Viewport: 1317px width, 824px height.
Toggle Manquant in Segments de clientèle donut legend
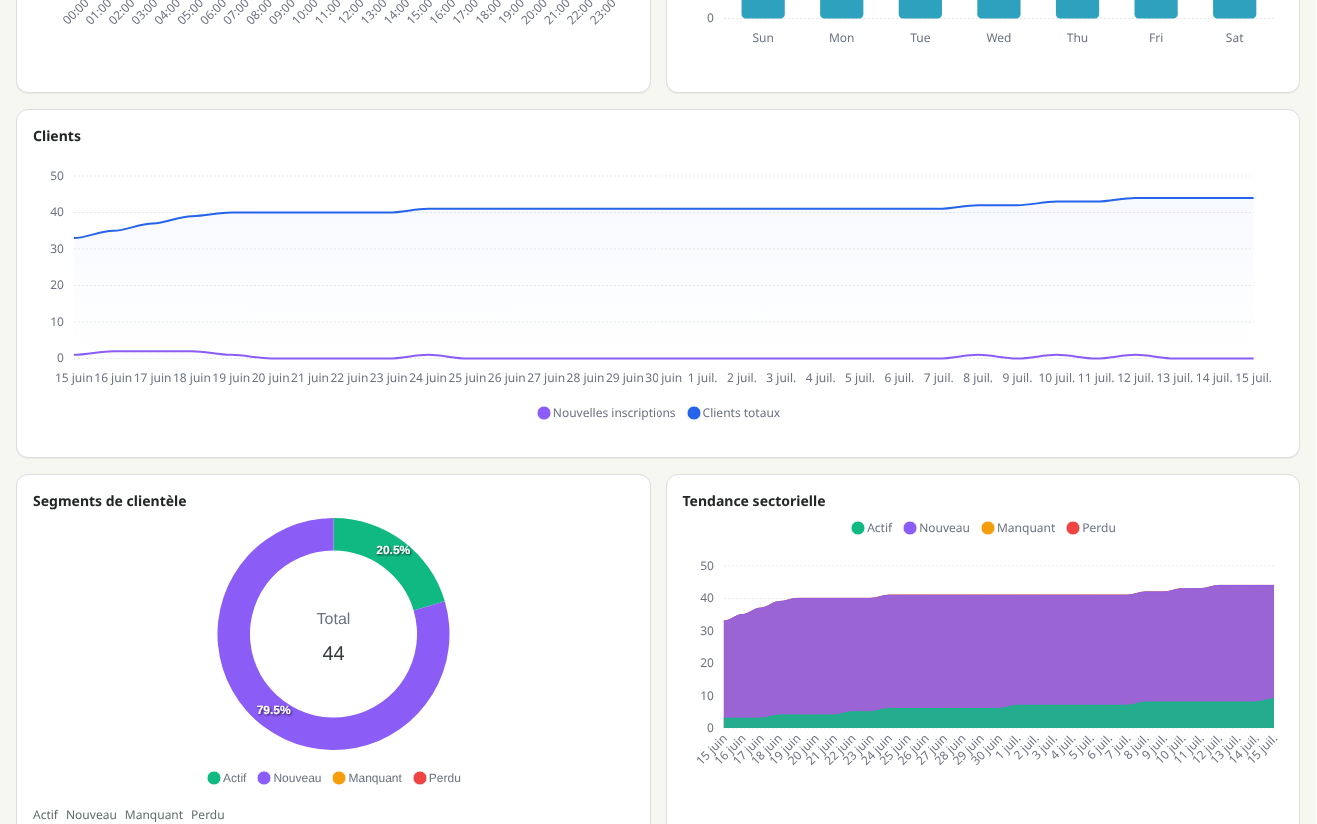coord(367,778)
